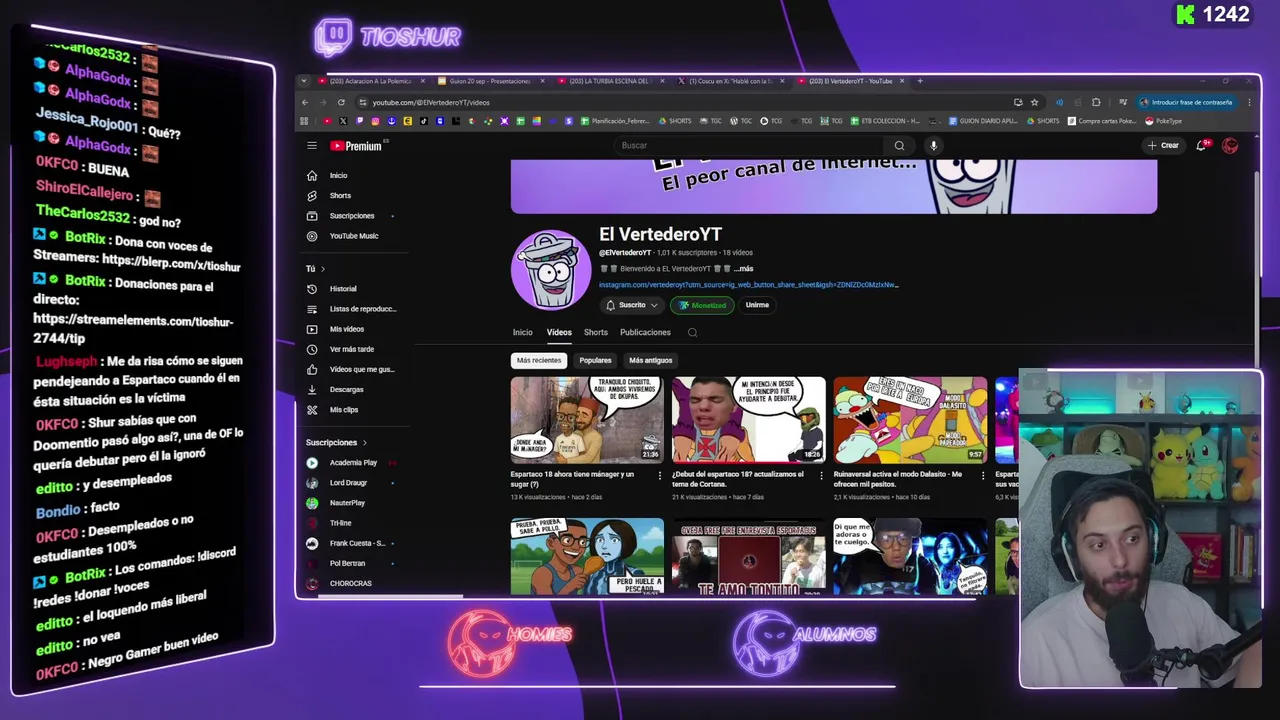This screenshot has height=720, width=1280.
Task: Open the instagram.com/vertederoyt link
Action: (748, 285)
